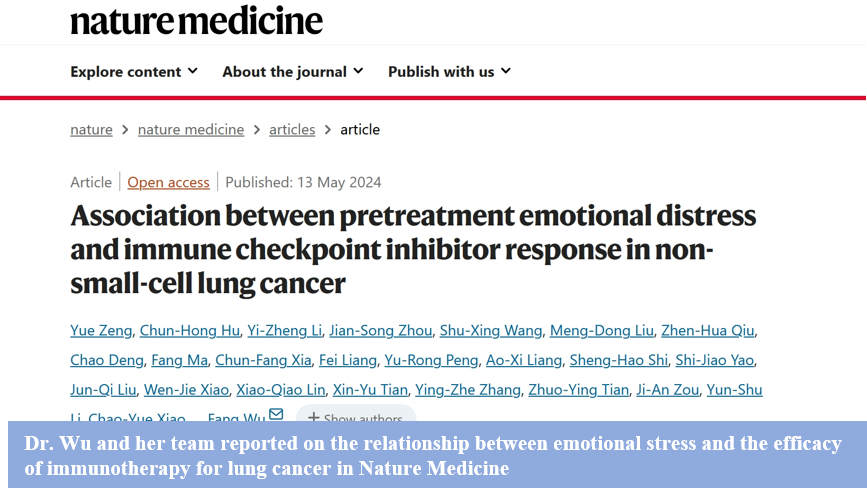Screen dimensions: 867x493
Task: Click the Open access link
Action: coord(168,182)
